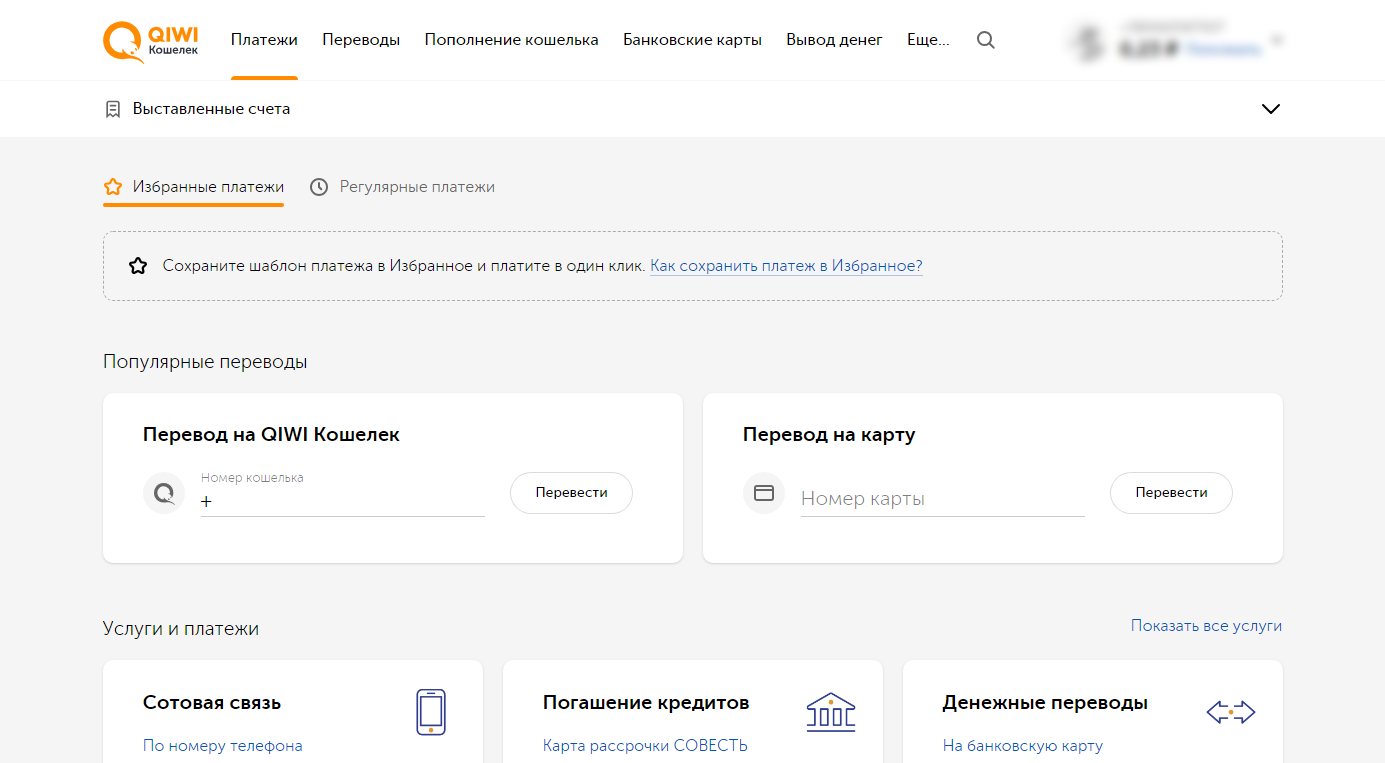Click the bookmark icon next to Выставленные счета
This screenshot has height=763, width=1385.
pos(113,108)
